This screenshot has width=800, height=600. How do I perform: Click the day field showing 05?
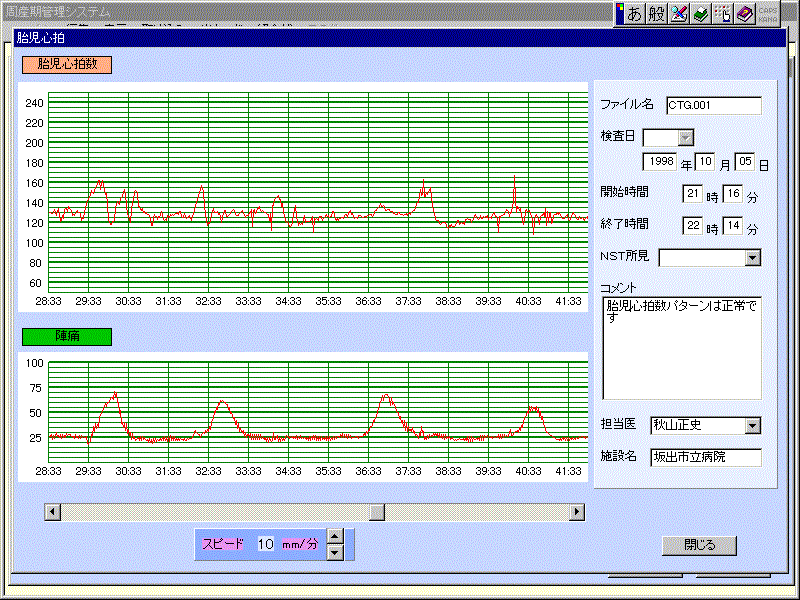pyautogui.click(x=745, y=162)
